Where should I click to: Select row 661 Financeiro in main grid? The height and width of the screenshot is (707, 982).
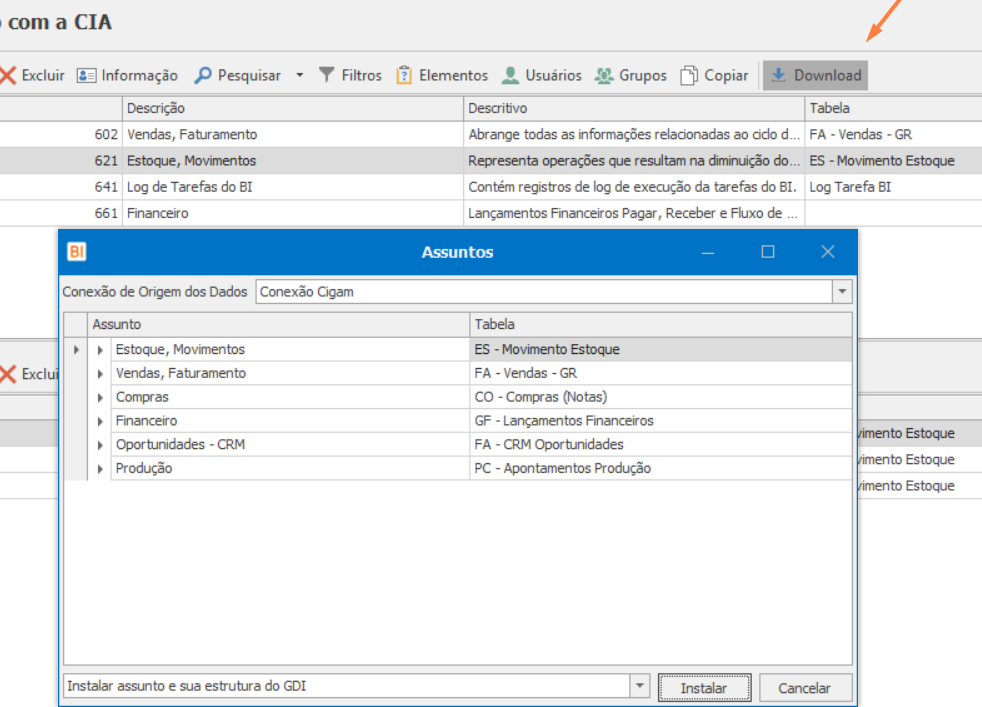pyautogui.click(x=491, y=214)
